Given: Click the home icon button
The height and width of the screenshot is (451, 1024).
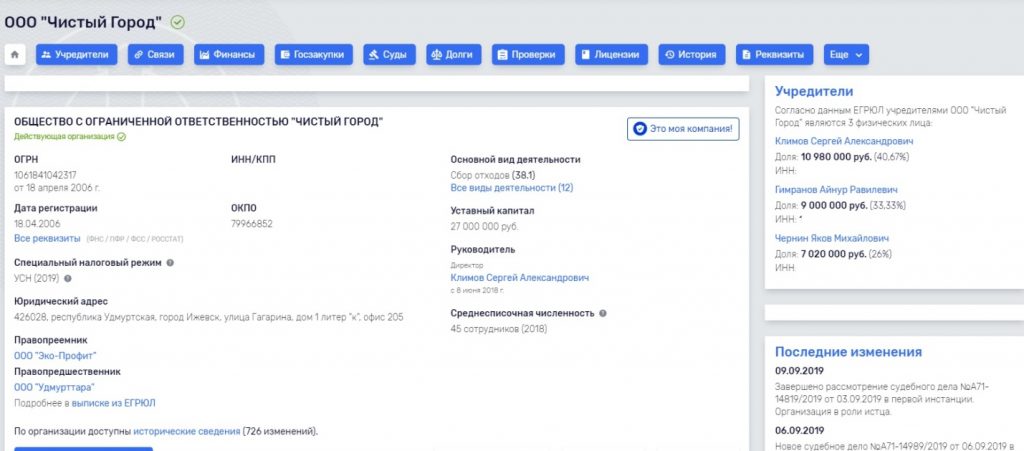Looking at the screenshot, I should [16, 55].
